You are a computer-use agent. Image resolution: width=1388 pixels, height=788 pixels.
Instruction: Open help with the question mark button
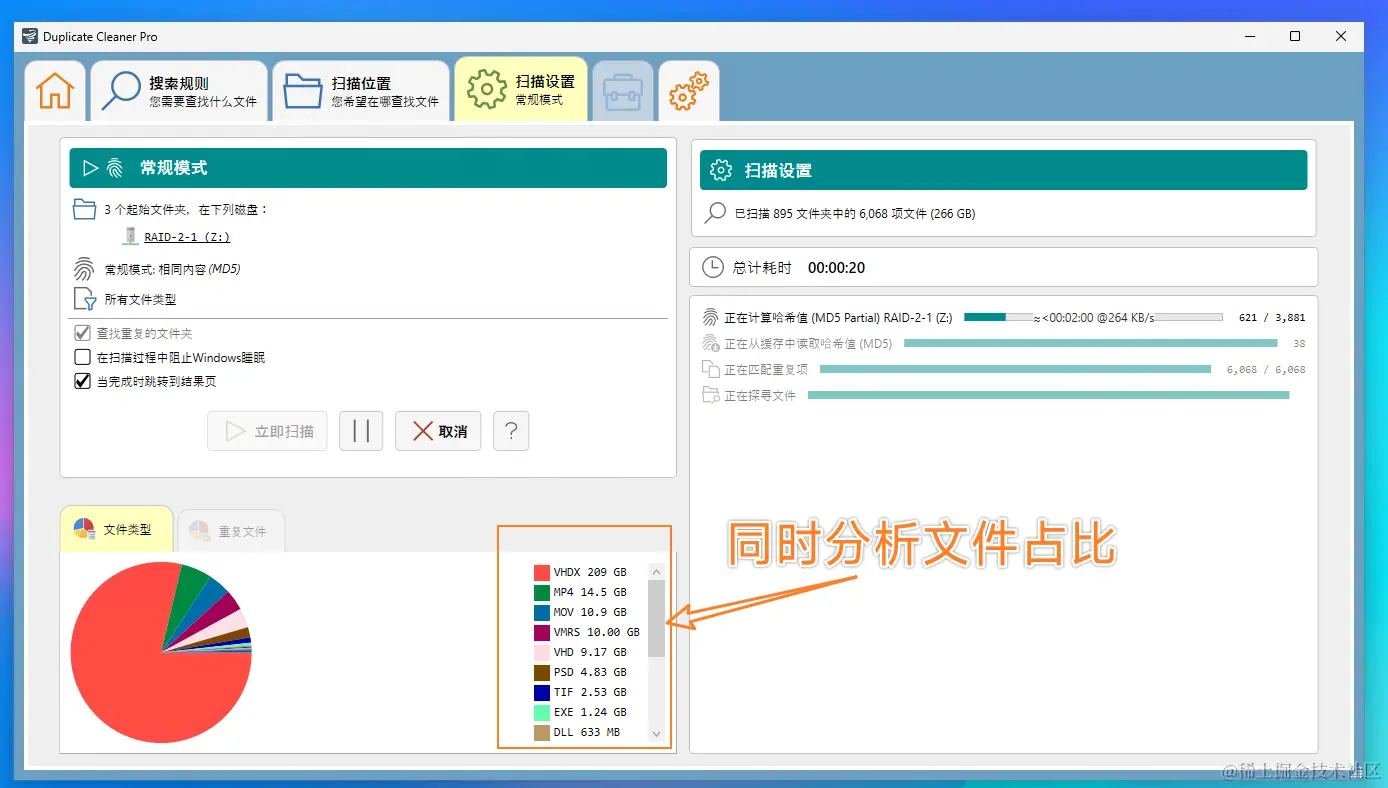pyautogui.click(x=511, y=431)
